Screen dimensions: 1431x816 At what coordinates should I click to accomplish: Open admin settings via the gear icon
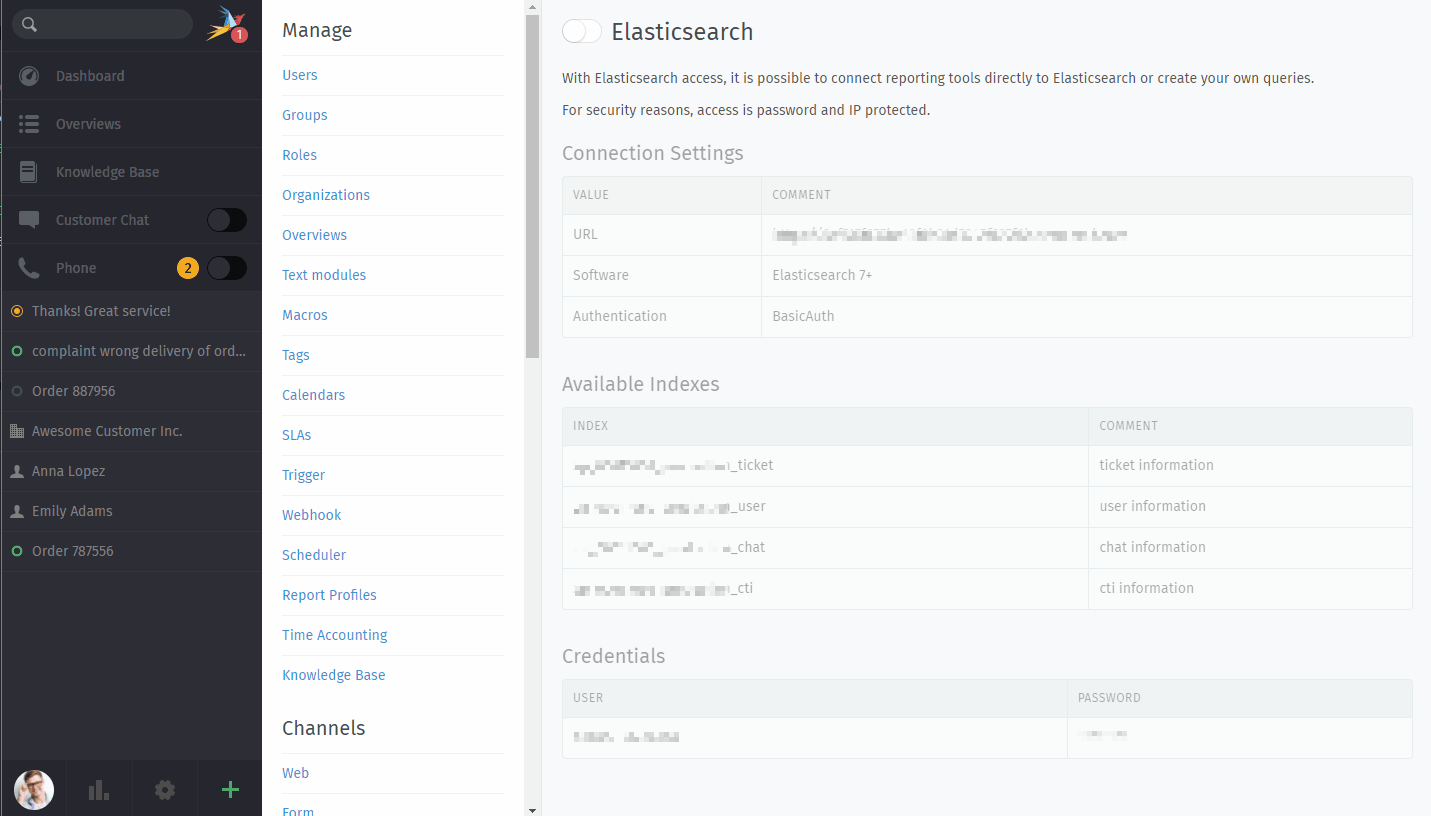164,789
